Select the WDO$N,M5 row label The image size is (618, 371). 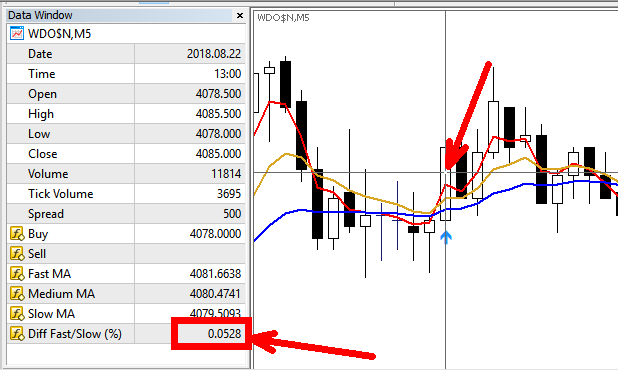pyautogui.click(x=60, y=34)
